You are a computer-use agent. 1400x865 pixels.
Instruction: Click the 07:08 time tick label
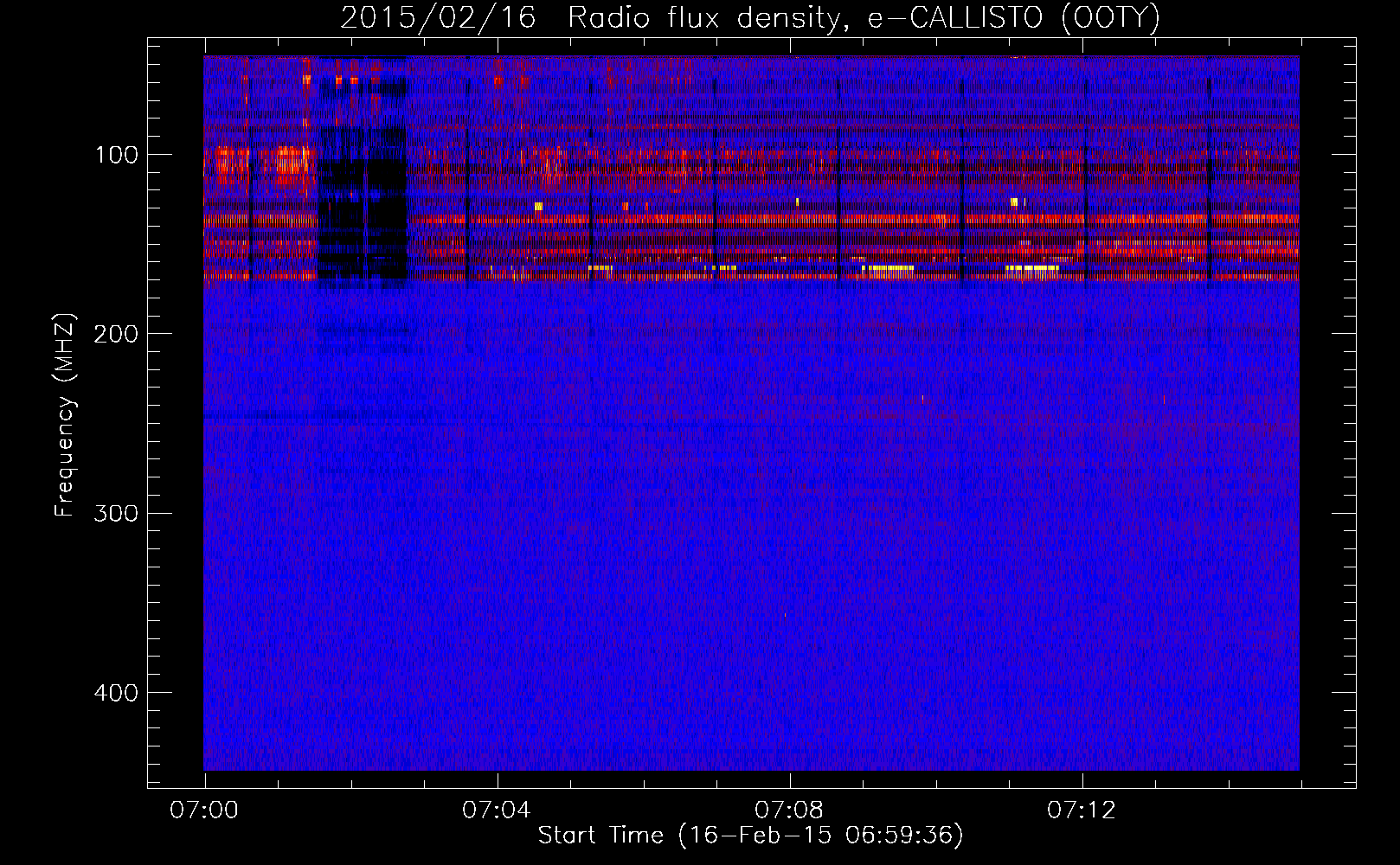pos(789,810)
